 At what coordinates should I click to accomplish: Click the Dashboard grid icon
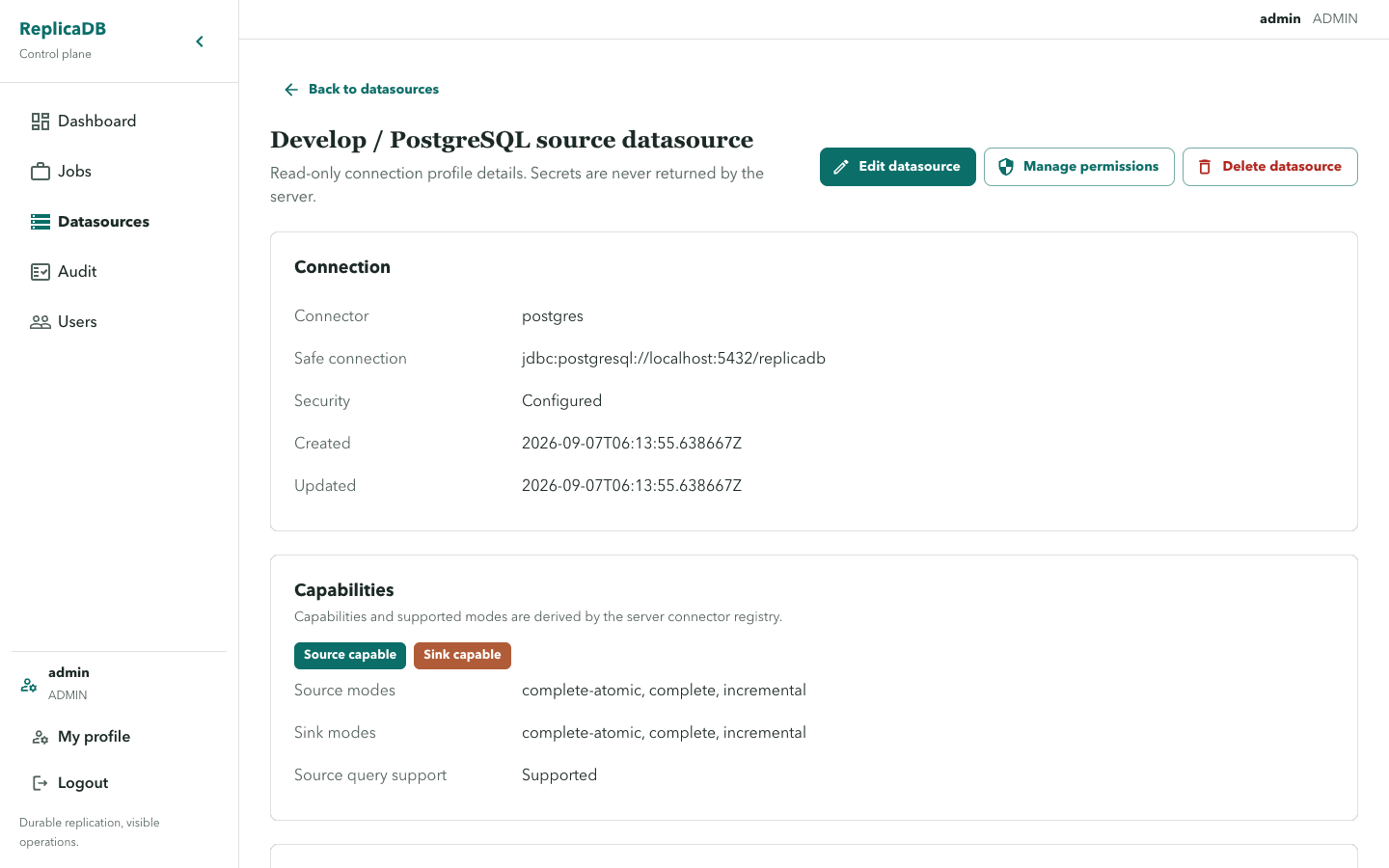click(41, 122)
